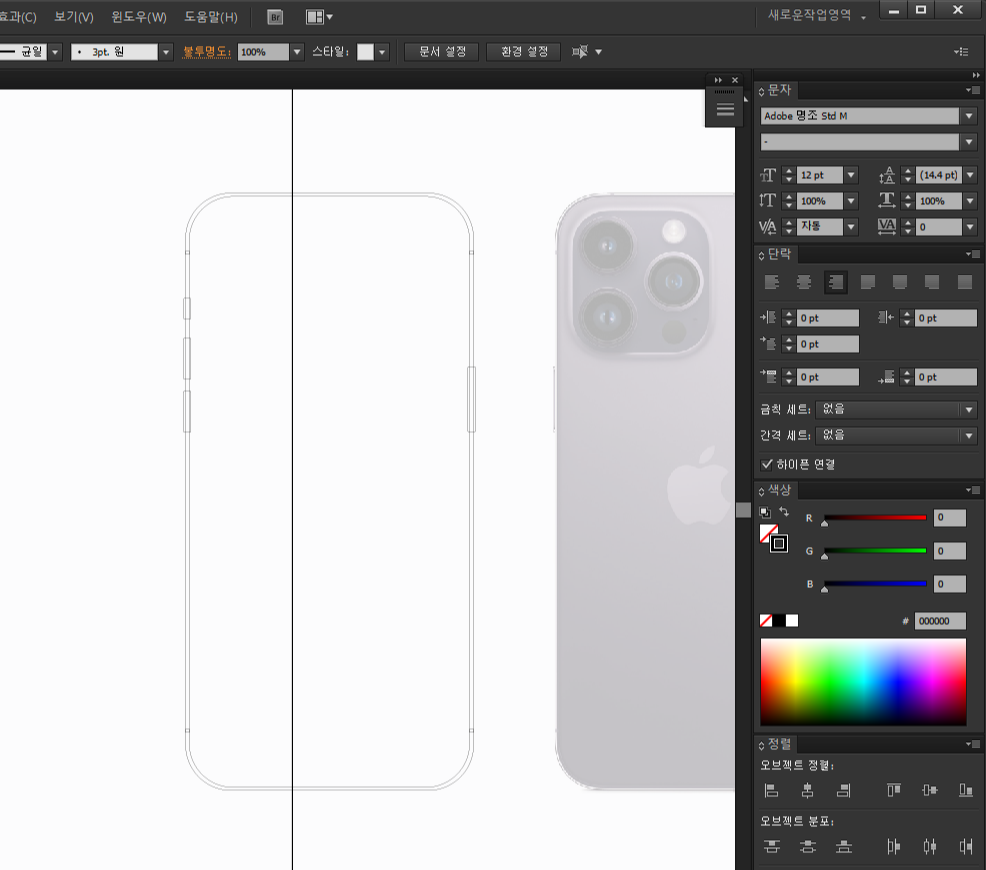Image resolution: width=986 pixels, height=870 pixels.
Task: Select center-align text in 단락 panel
Action: [x=804, y=282]
